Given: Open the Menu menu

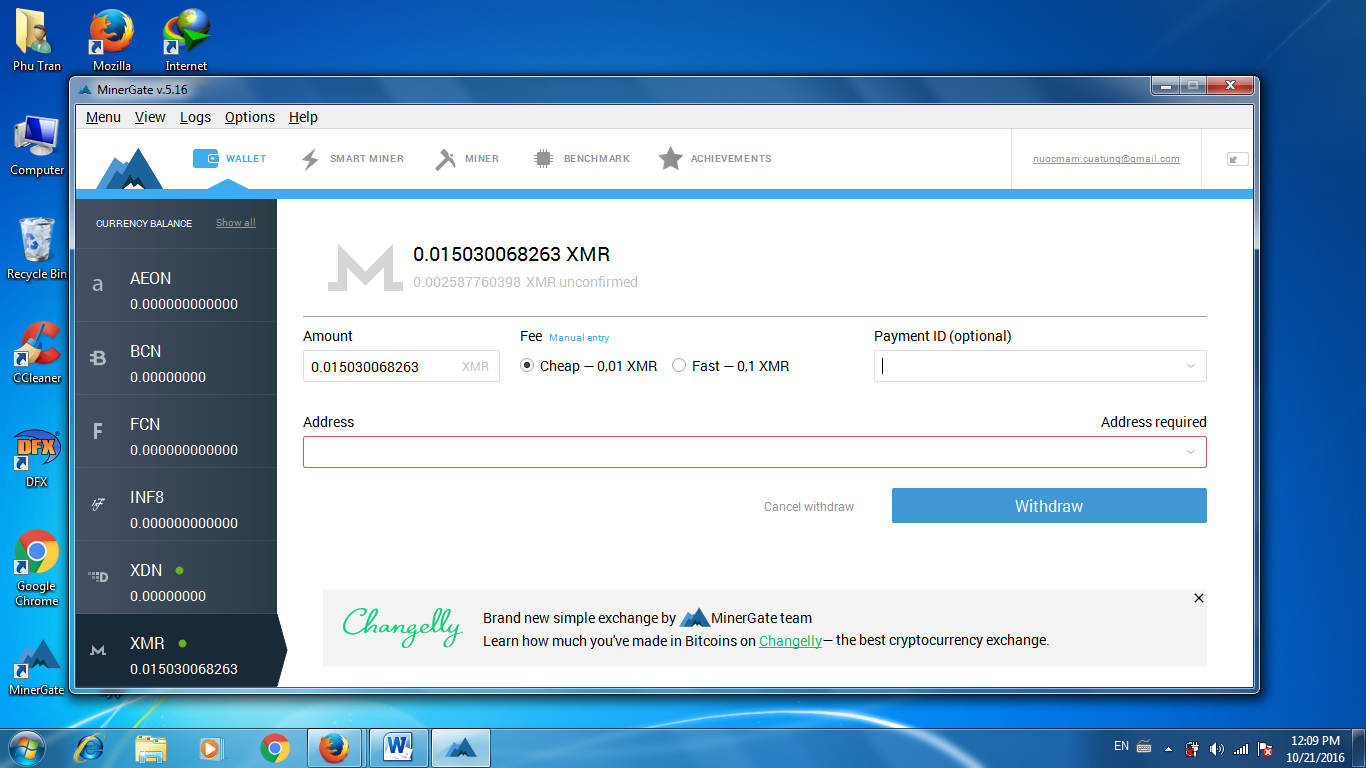Looking at the screenshot, I should point(103,117).
